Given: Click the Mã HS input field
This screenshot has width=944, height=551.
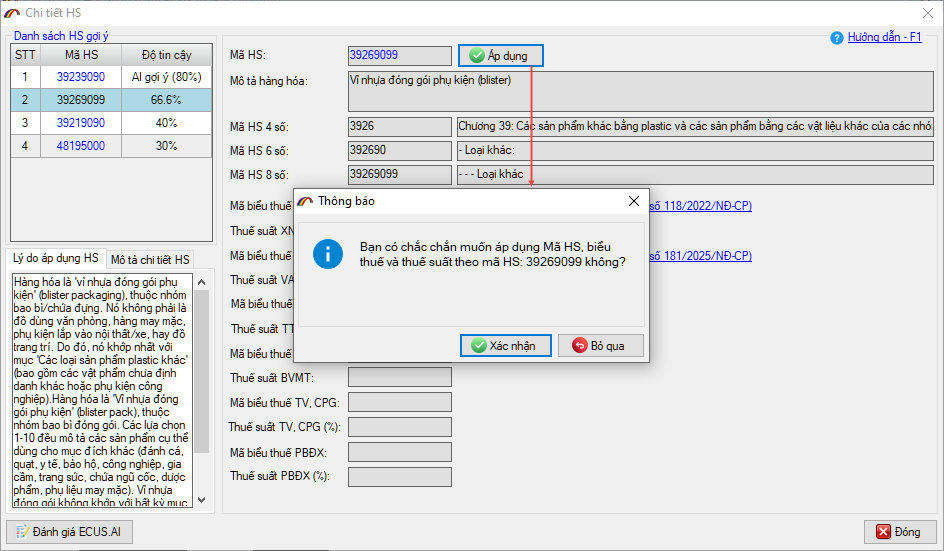Looking at the screenshot, I should tap(399, 56).
